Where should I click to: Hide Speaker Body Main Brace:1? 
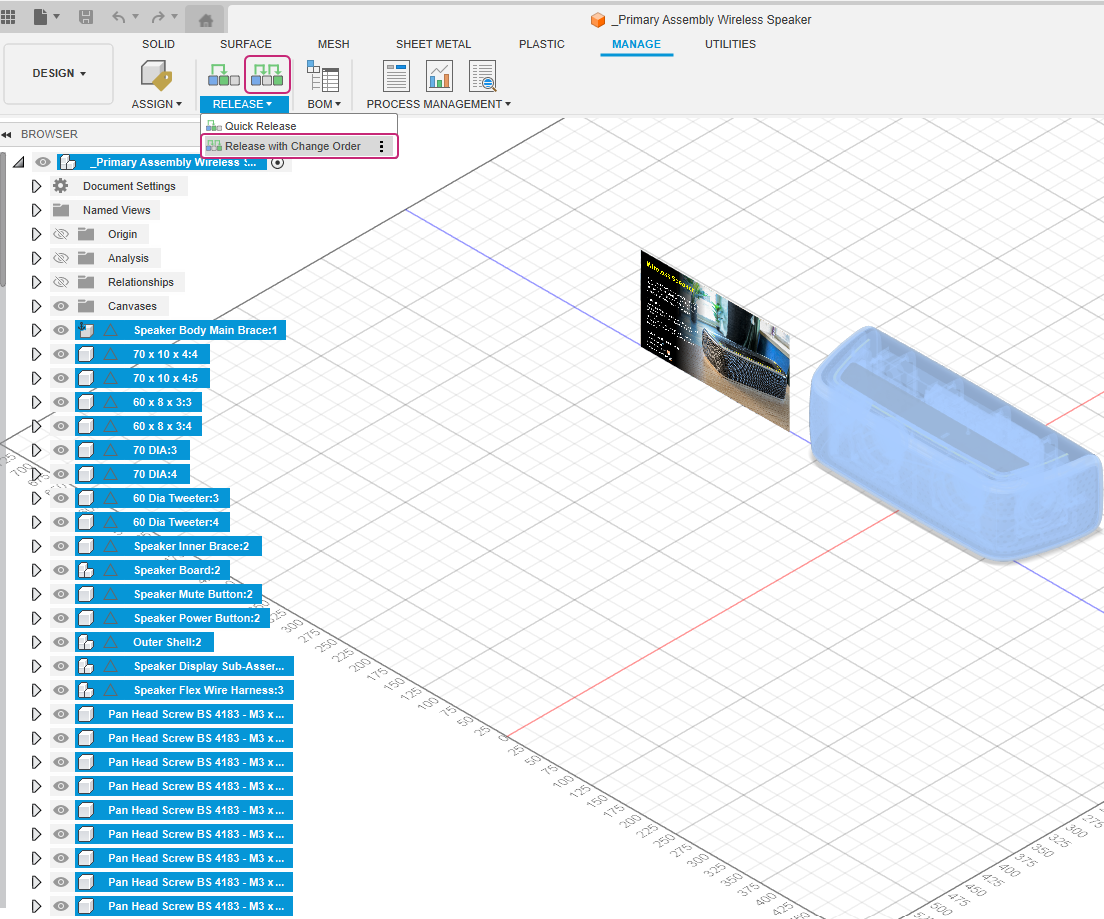[61, 330]
